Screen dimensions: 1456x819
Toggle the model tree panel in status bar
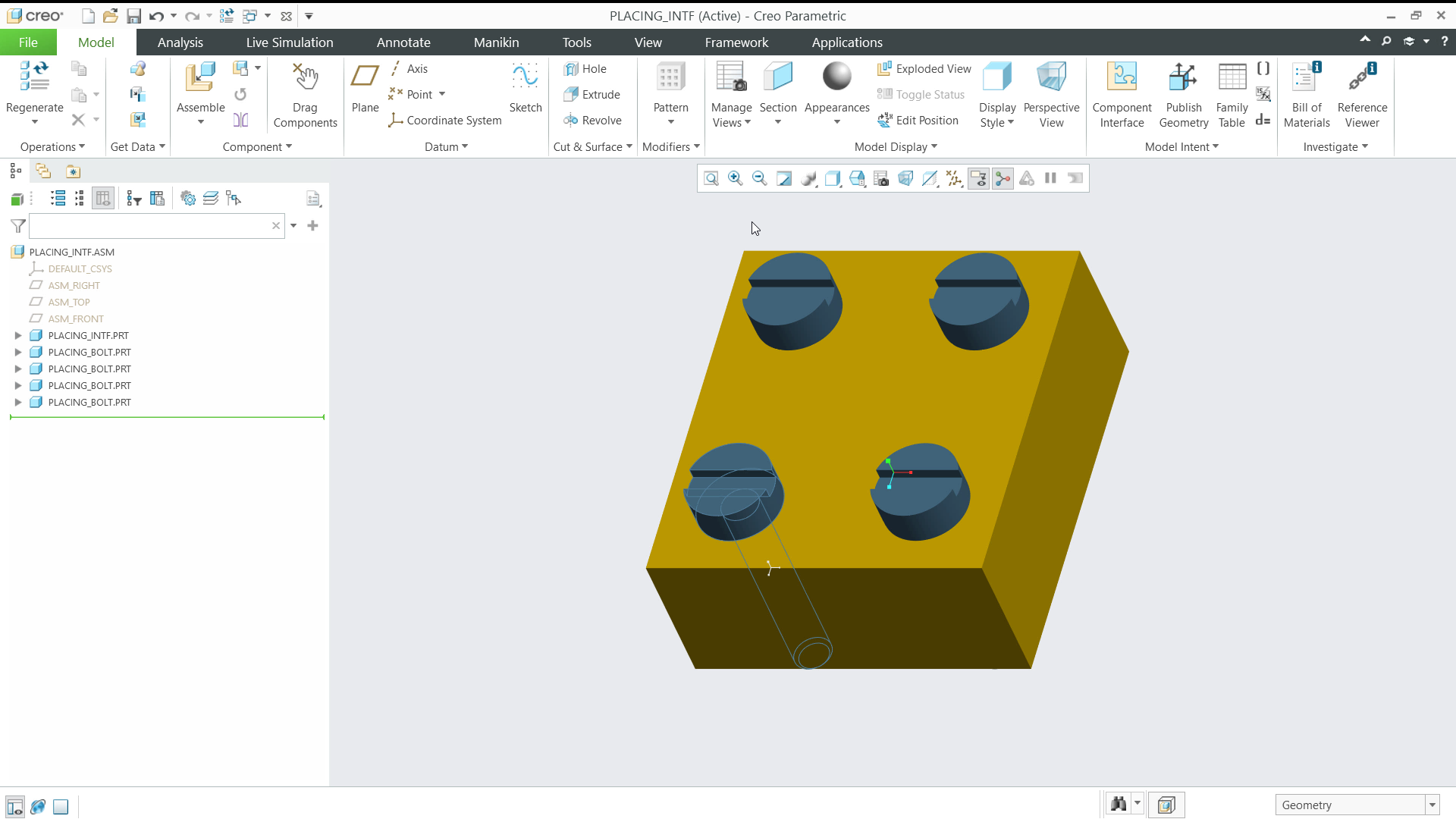14,806
